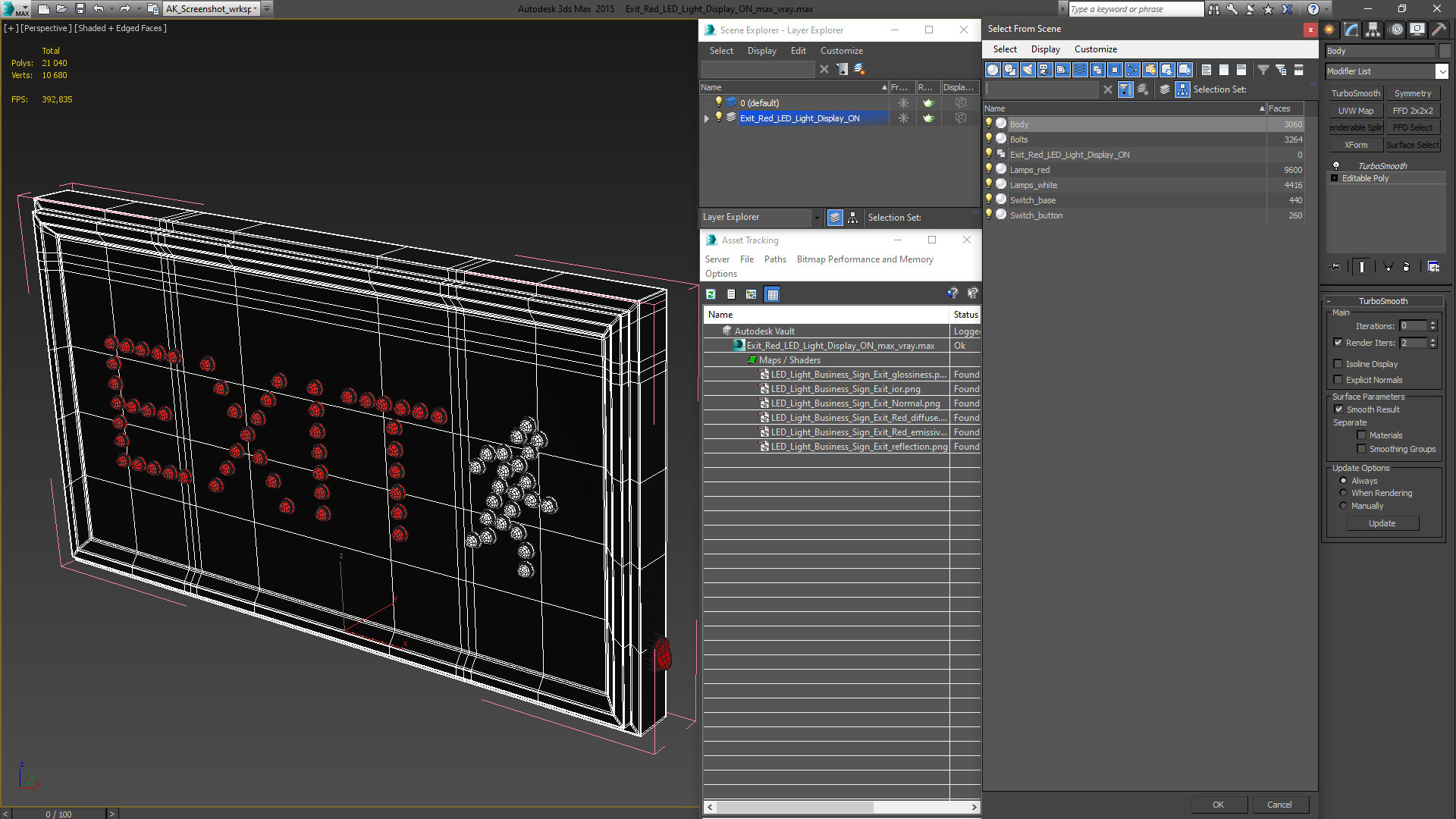Viewport: 1456px width, 819px height.
Task: Increment the Render Iters spinner
Action: (x=1432, y=340)
